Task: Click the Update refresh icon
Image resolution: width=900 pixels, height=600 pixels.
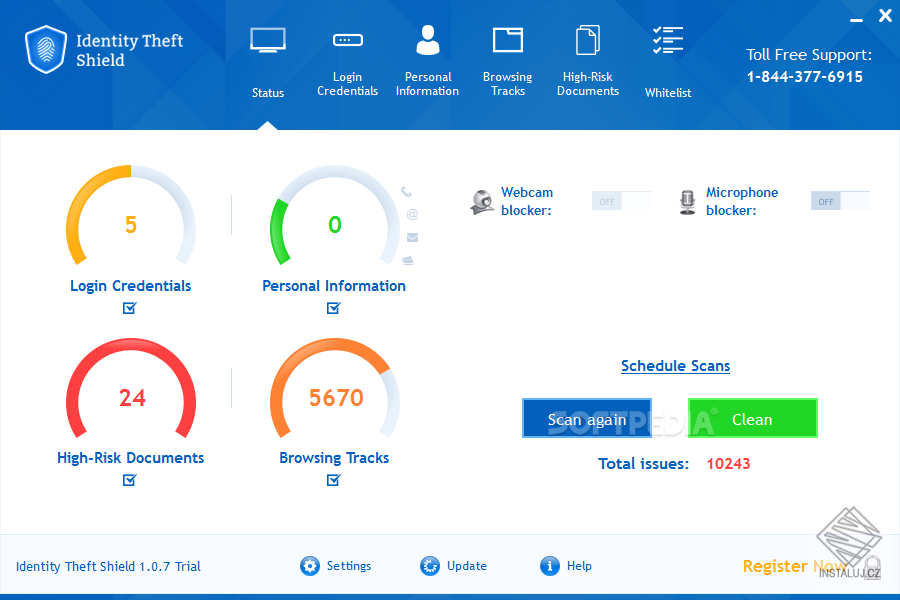Action: pos(429,566)
